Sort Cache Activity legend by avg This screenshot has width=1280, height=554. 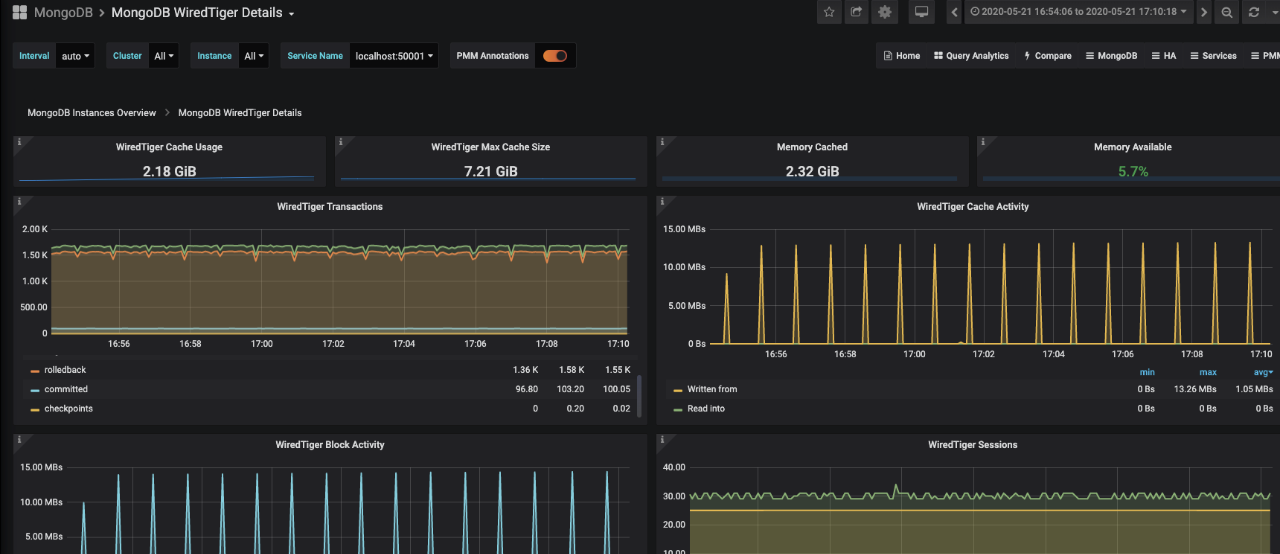coord(1265,372)
